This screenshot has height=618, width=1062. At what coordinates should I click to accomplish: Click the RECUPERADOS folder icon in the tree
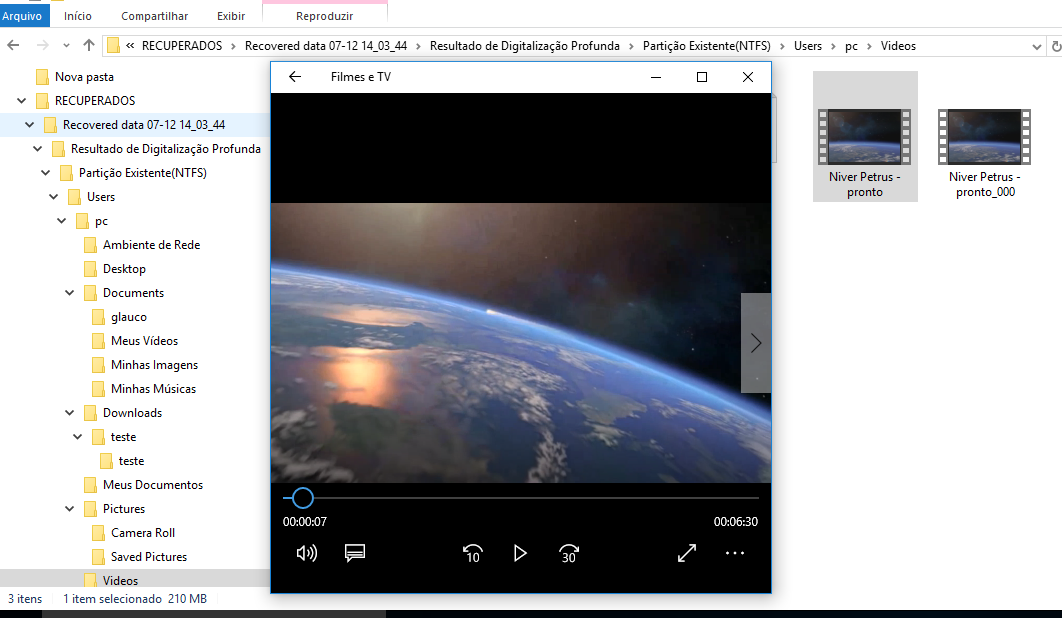pyautogui.click(x=42, y=101)
